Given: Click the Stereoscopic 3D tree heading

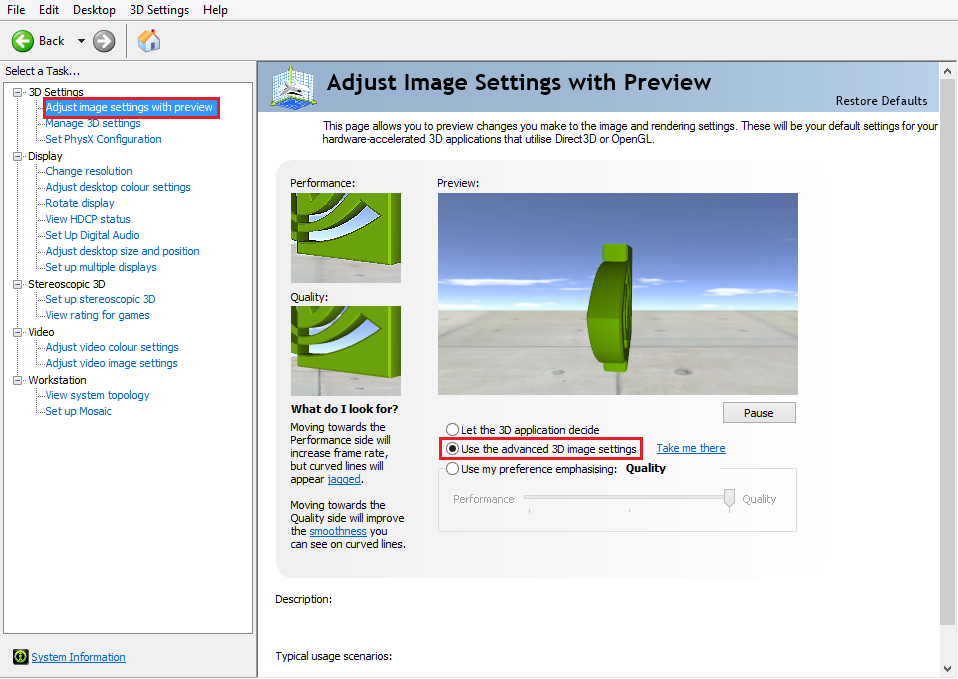Looking at the screenshot, I should coord(67,284).
